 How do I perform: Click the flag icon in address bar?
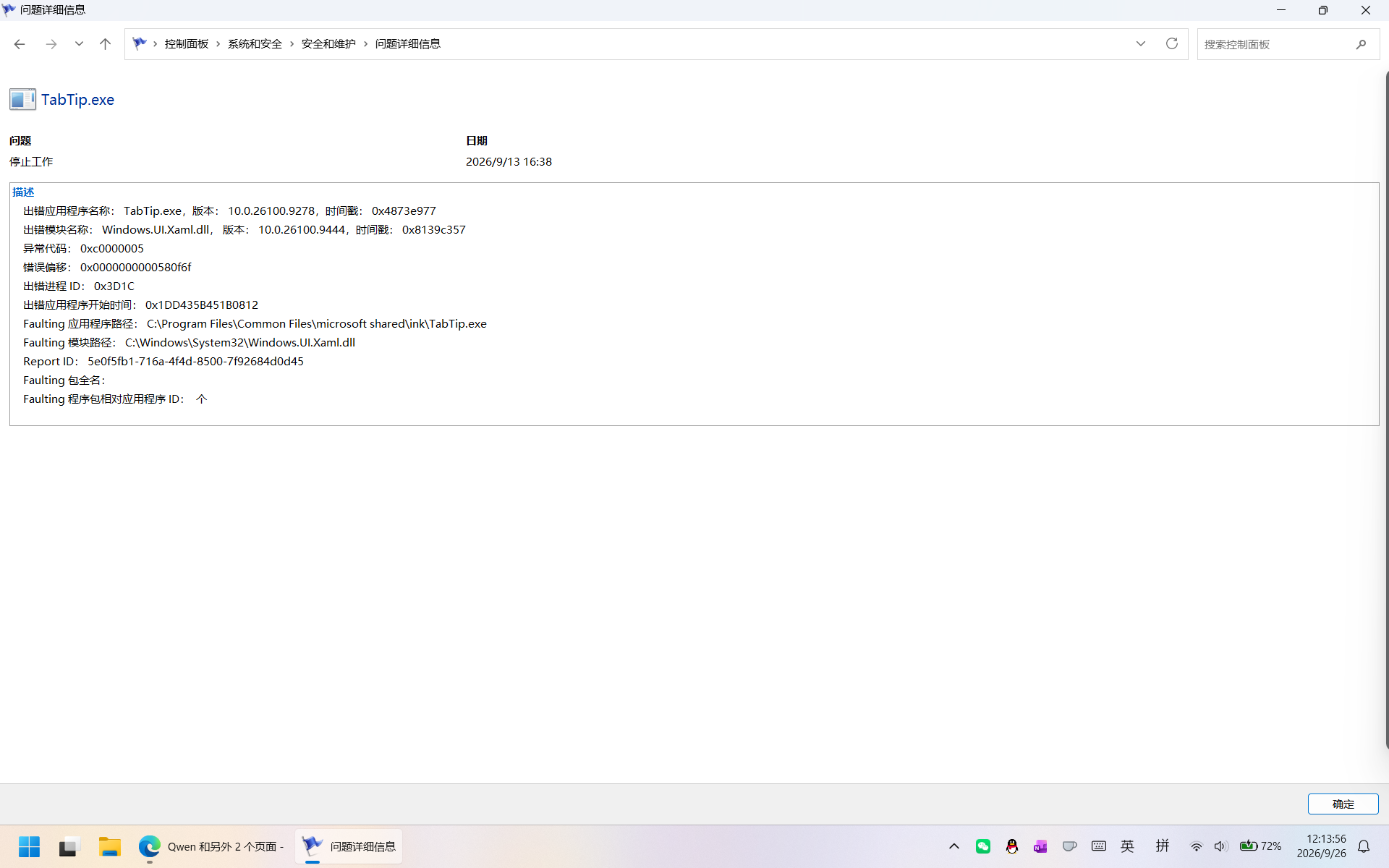click(x=140, y=43)
